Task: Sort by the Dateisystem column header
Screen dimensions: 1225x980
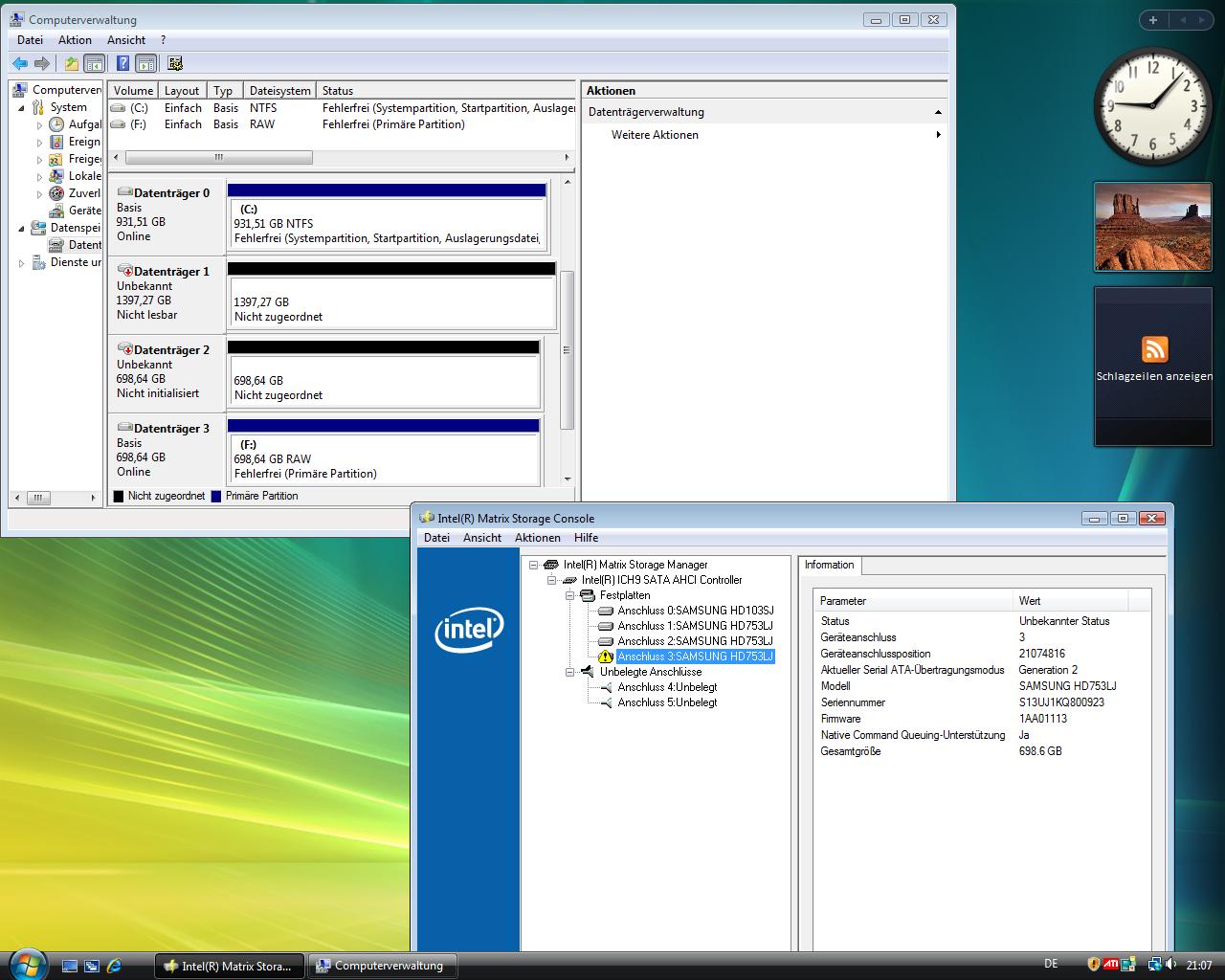Action: coord(279,91)
